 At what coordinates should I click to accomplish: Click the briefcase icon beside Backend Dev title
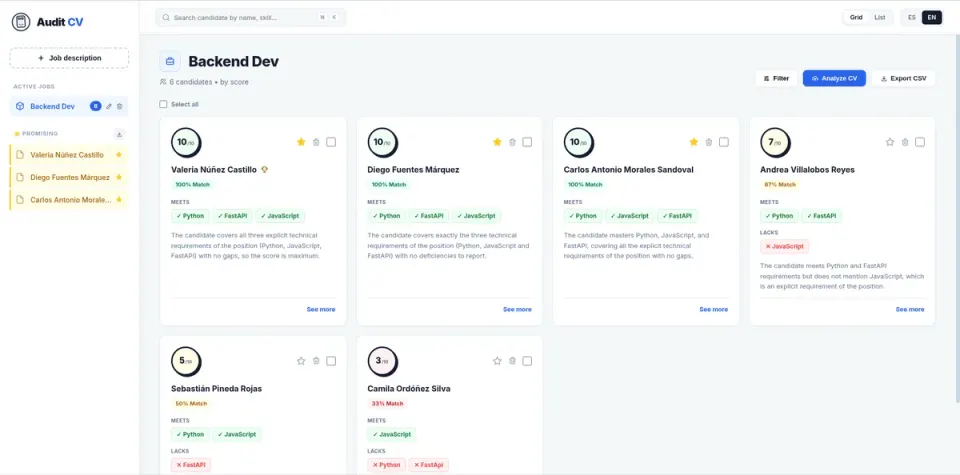(x=170, y=61)
